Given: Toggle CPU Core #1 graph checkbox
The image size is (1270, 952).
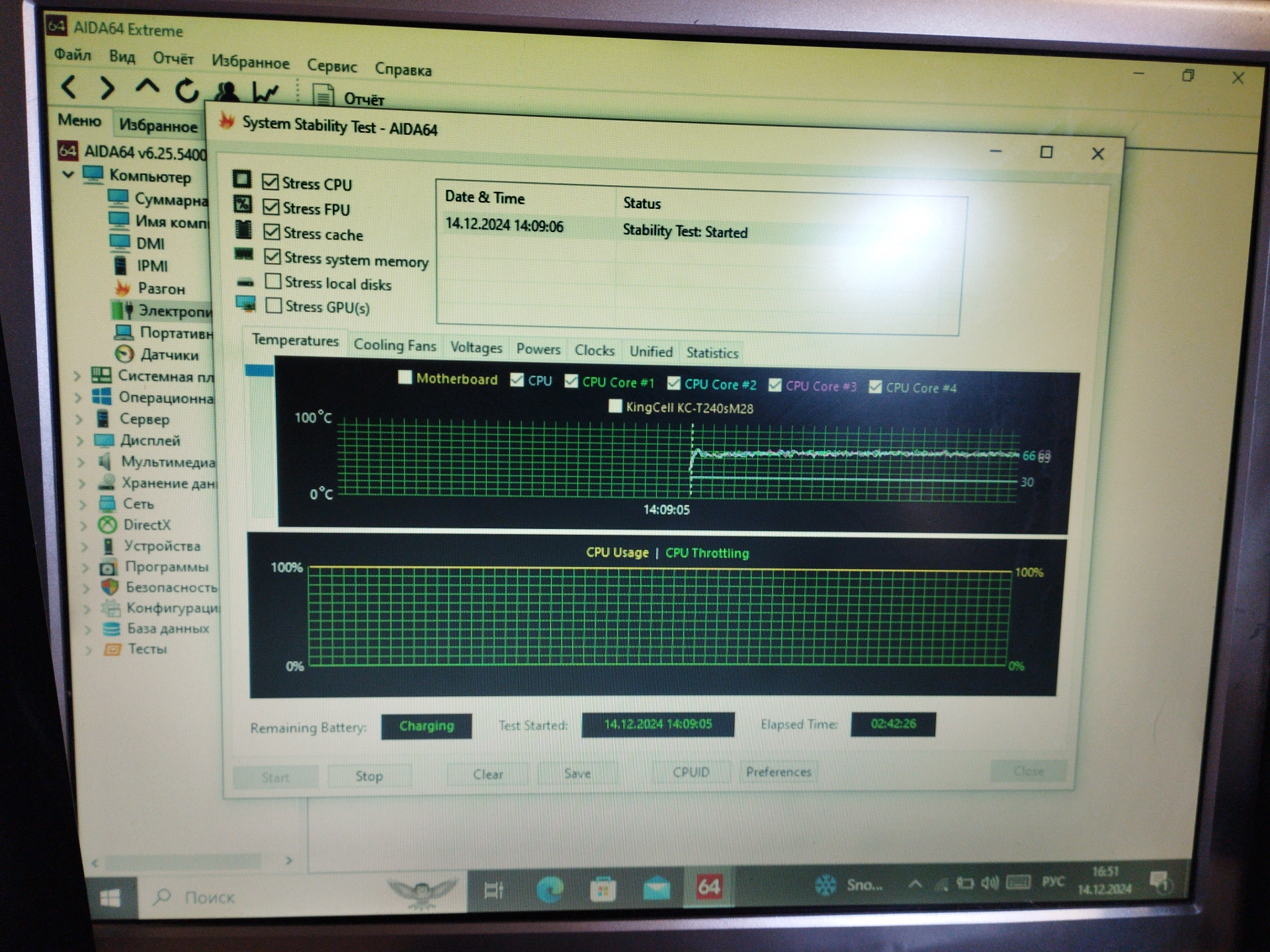Looking at the screenshot, I should (x=571, y=381).
